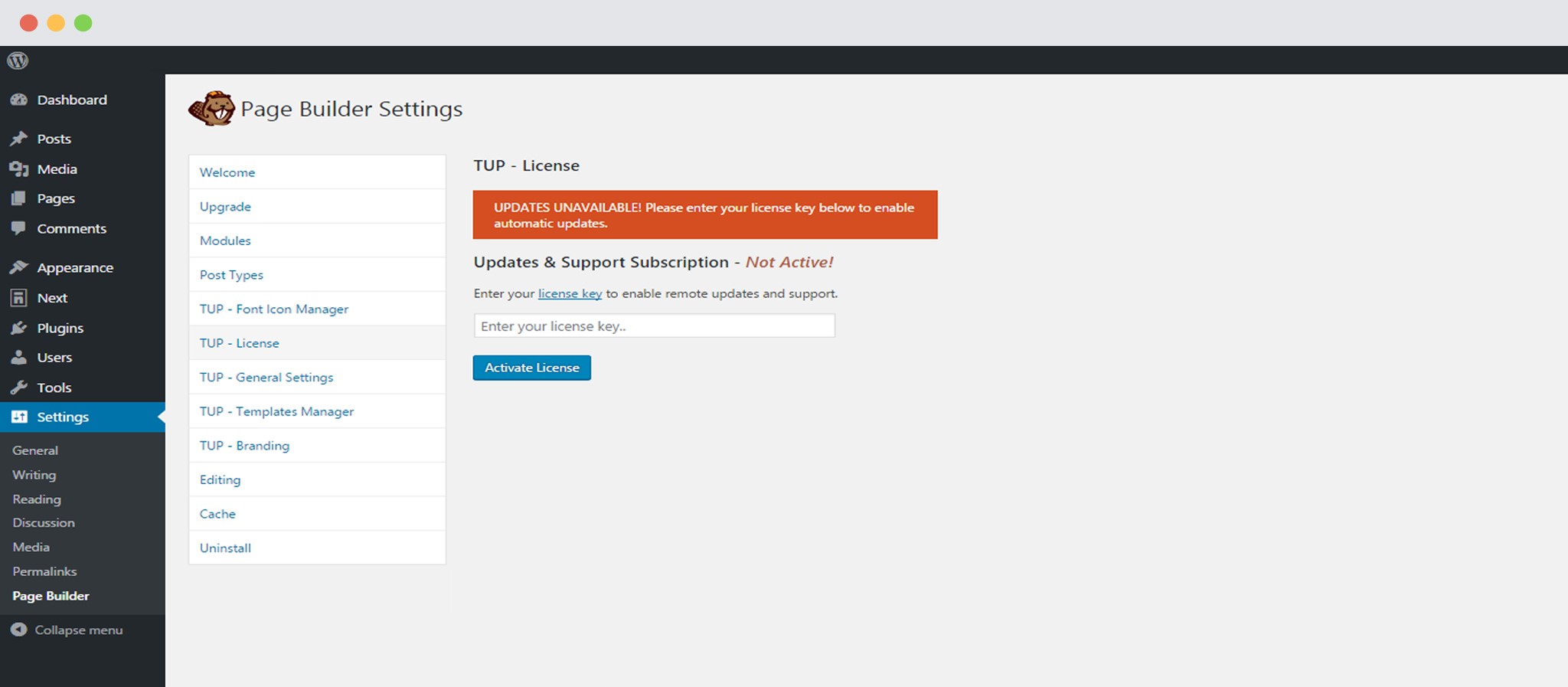Image resolution: width=1568 pixels, height=687 pixels.
Task: Open the Uninstall settings tab
Action: click(x=317, y=548)
